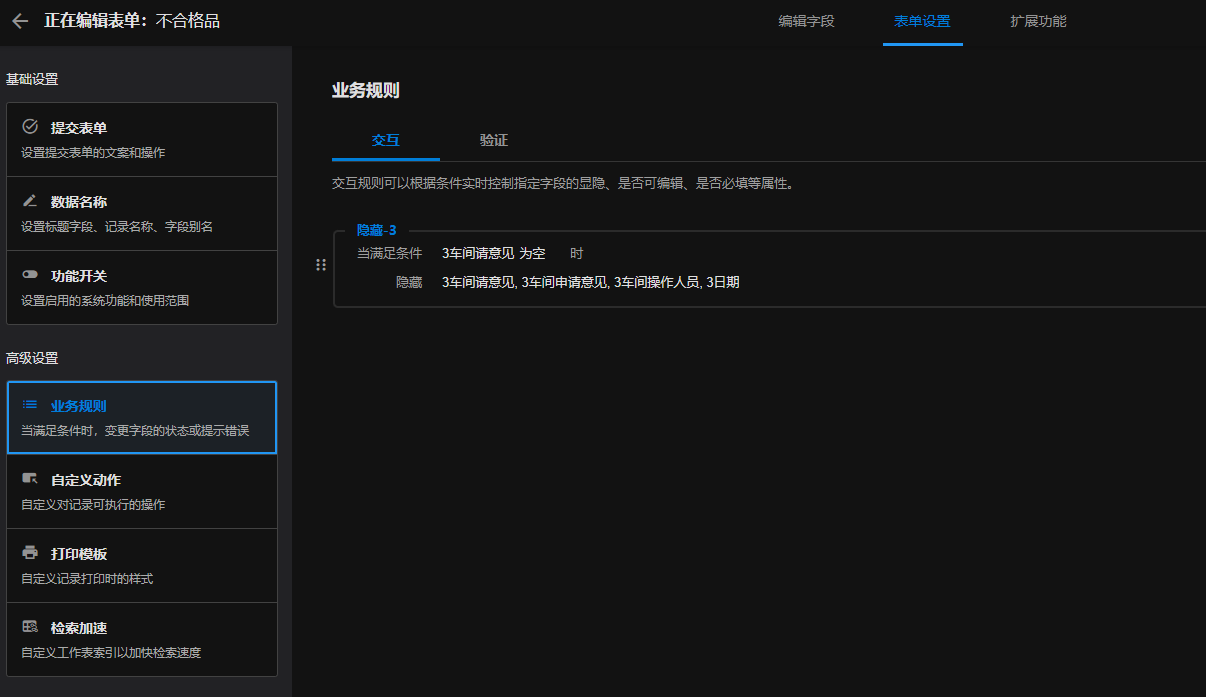This screenshot has width=1206, height=697.
Task: Click the 业务规则 list icon
Action: (x=30, y=405)
